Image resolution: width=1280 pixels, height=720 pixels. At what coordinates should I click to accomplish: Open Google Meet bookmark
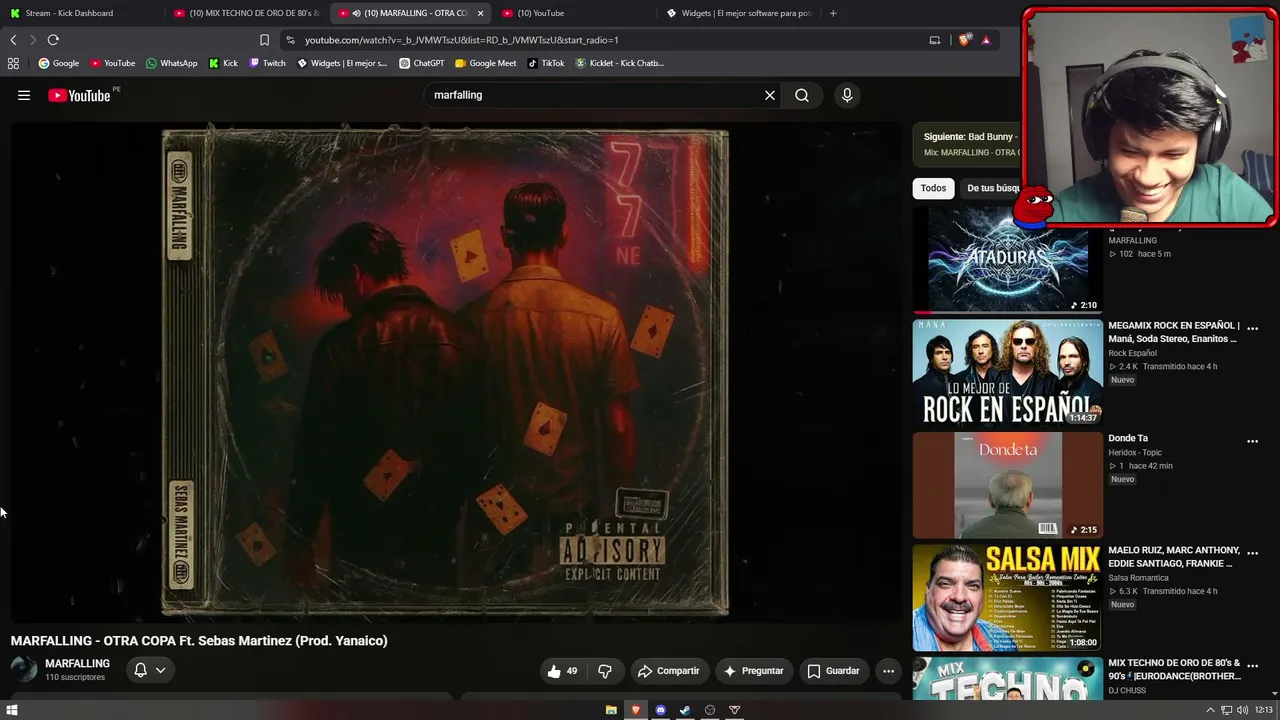coord(486,63)
